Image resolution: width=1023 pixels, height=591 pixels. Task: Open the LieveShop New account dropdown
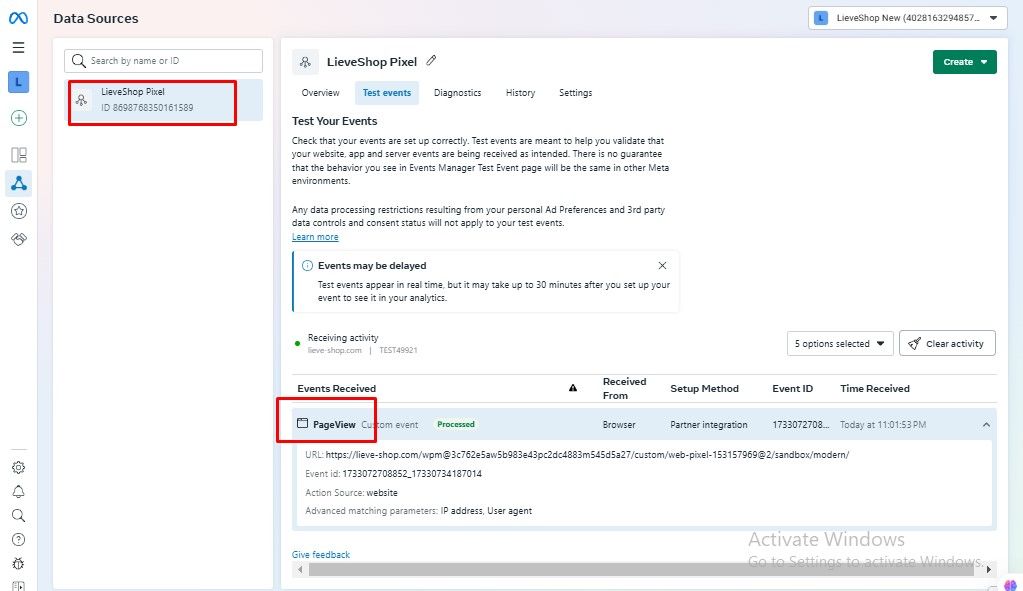pos(908,18)
